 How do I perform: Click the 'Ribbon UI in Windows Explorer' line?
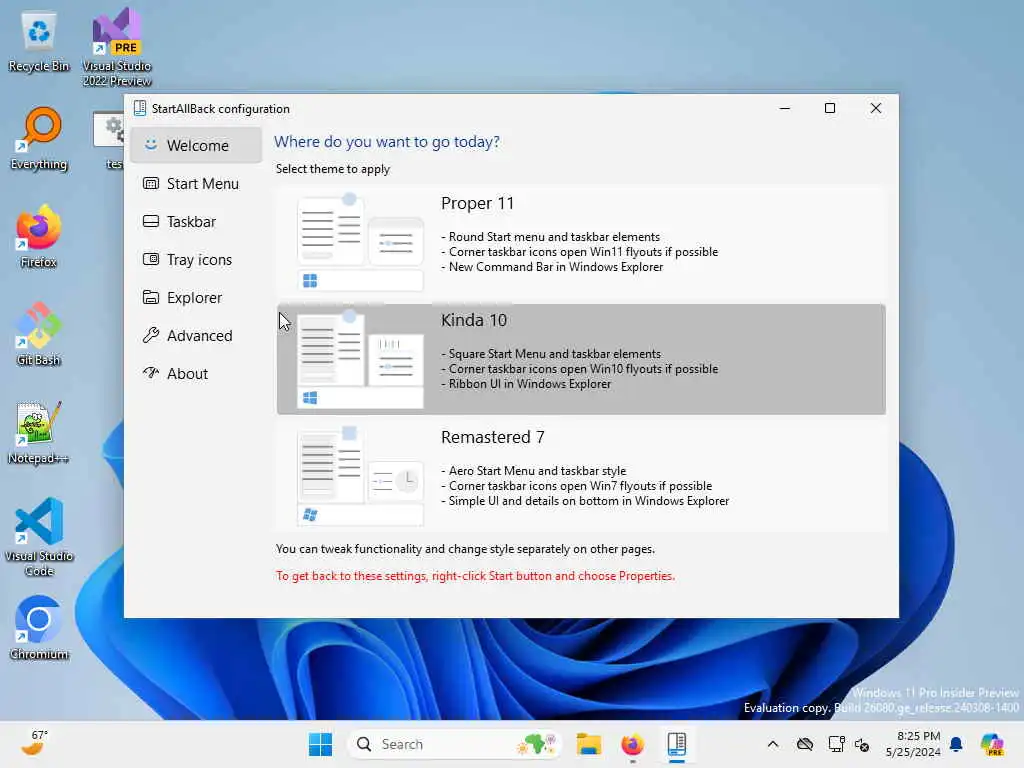[x=526, y=384]
